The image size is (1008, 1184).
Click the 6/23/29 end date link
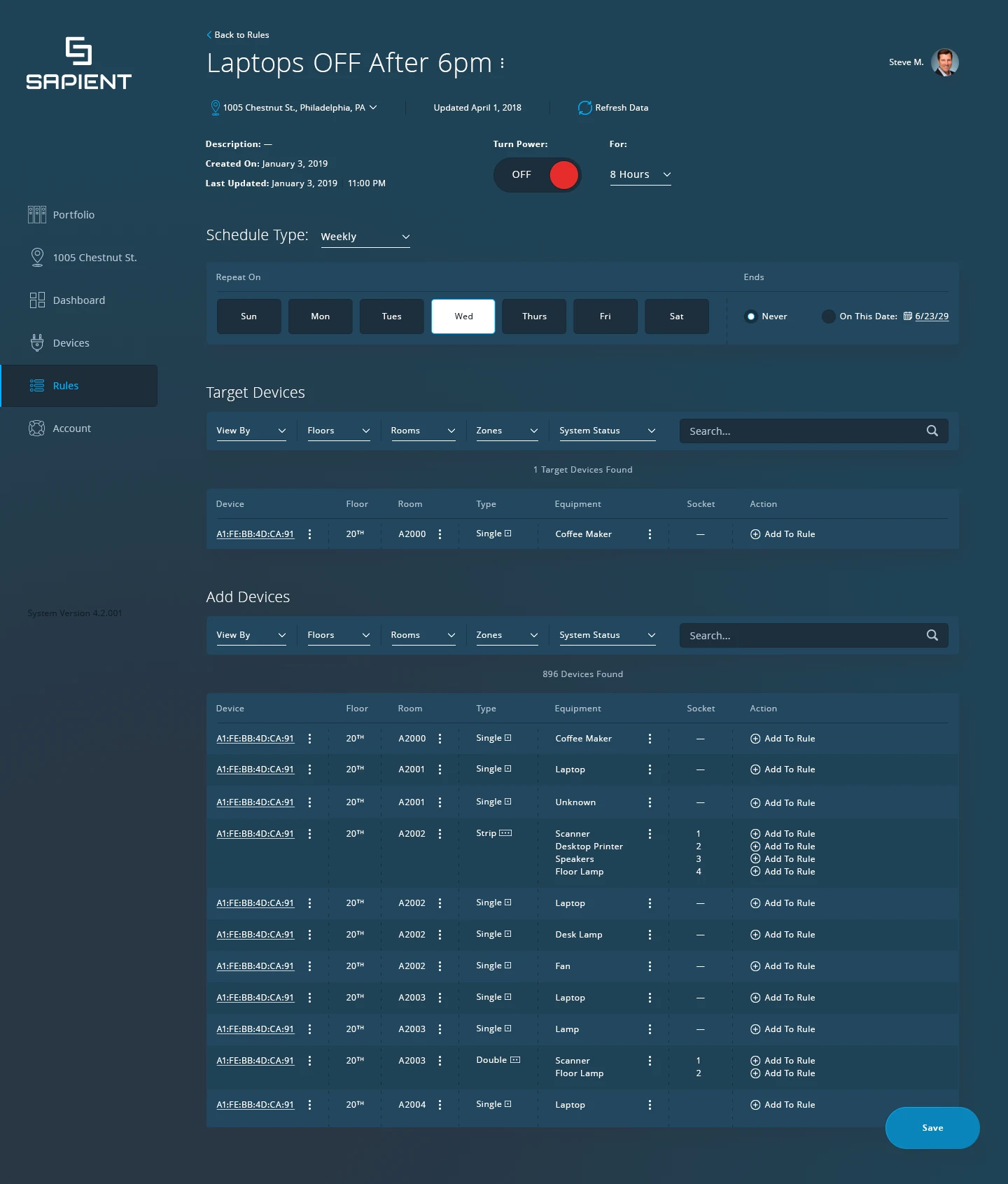(x=932, y=316)
